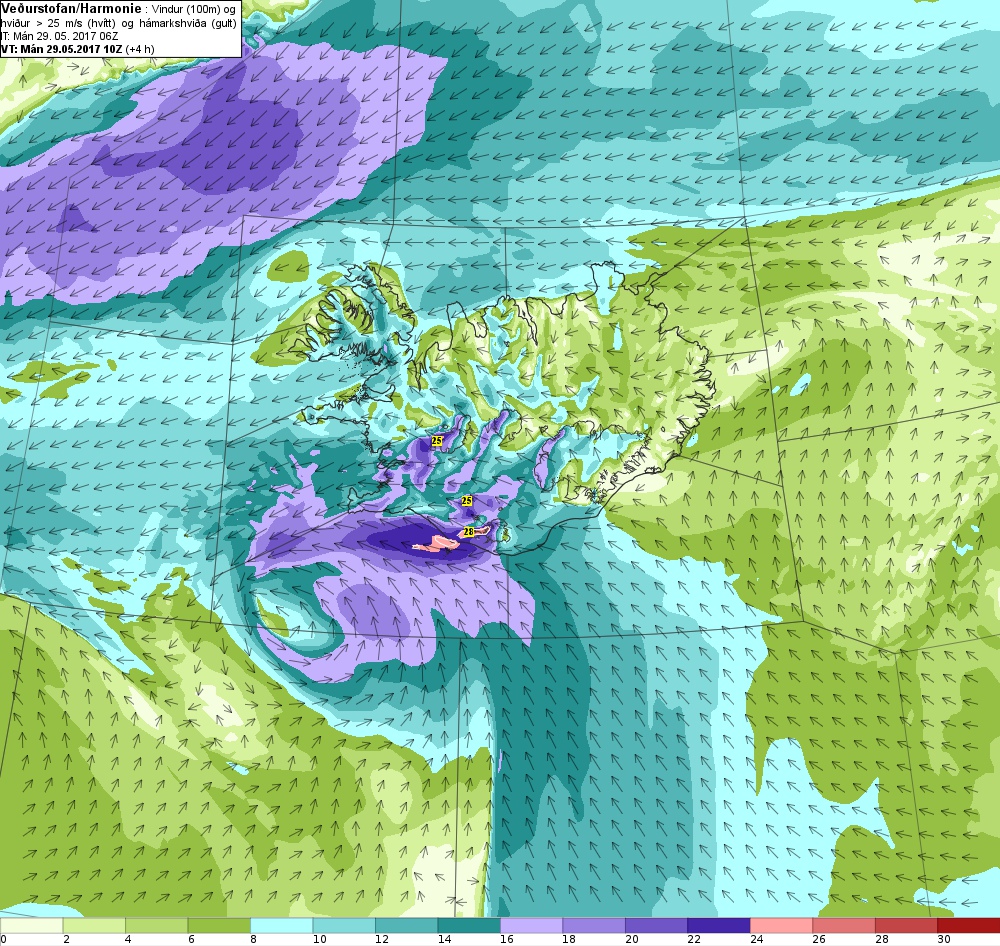The image size is (1000, 946).
Task: Click the legend scale number "4"
Action: click(129, 939)
